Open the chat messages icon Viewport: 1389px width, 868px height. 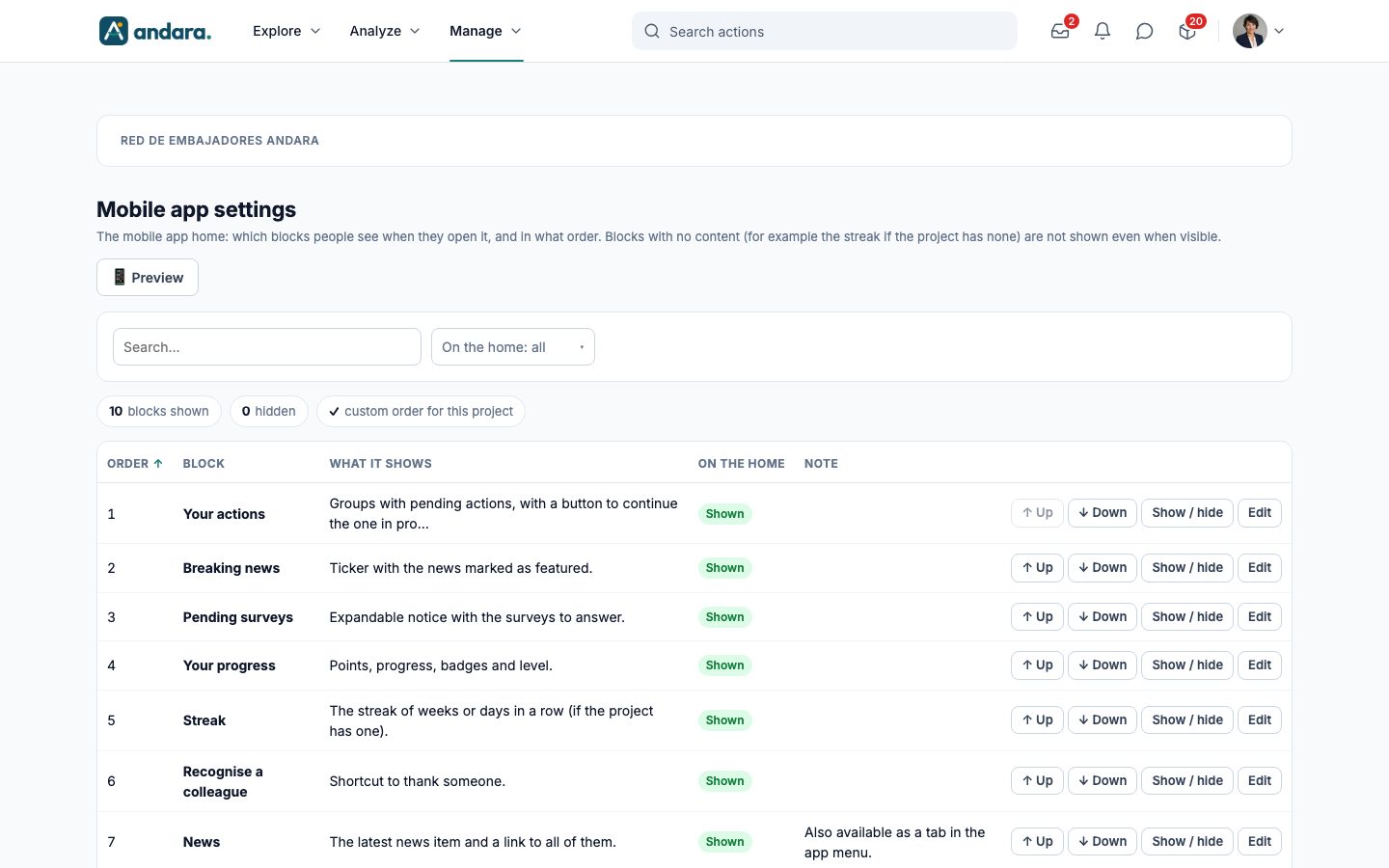(x=1145, y=31)
